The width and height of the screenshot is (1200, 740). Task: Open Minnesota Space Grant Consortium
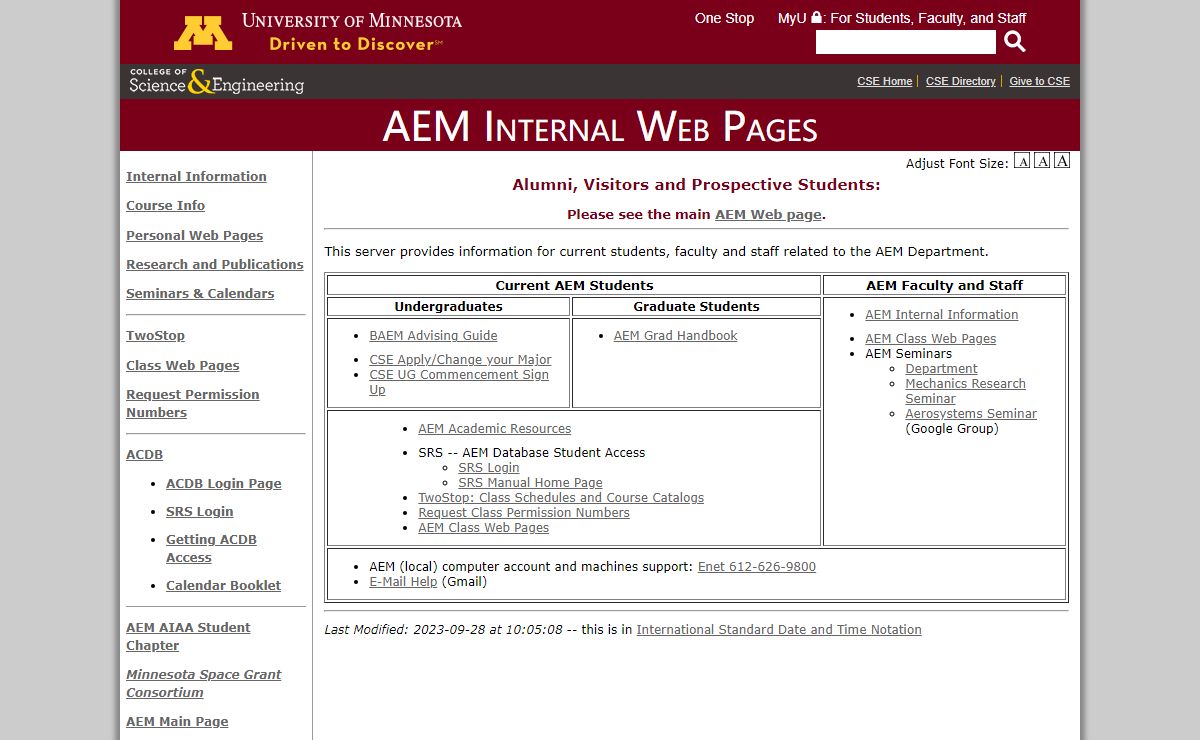(x=203, y=683)
